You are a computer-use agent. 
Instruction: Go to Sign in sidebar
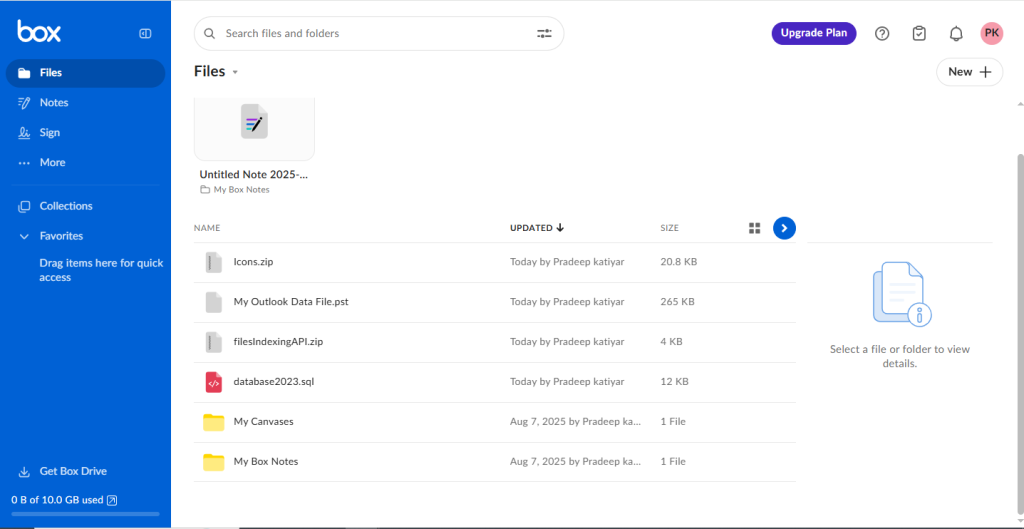pos(49,133)
